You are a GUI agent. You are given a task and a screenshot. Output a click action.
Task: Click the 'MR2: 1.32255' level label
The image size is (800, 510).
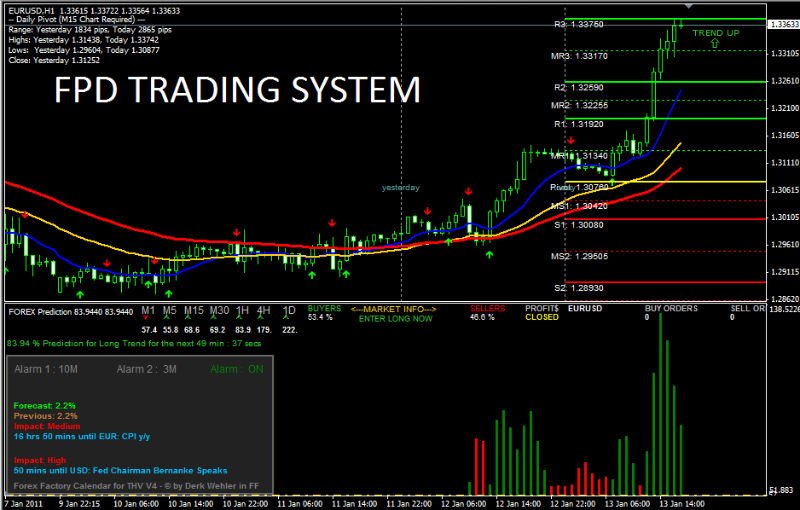[x=579, y=106]
